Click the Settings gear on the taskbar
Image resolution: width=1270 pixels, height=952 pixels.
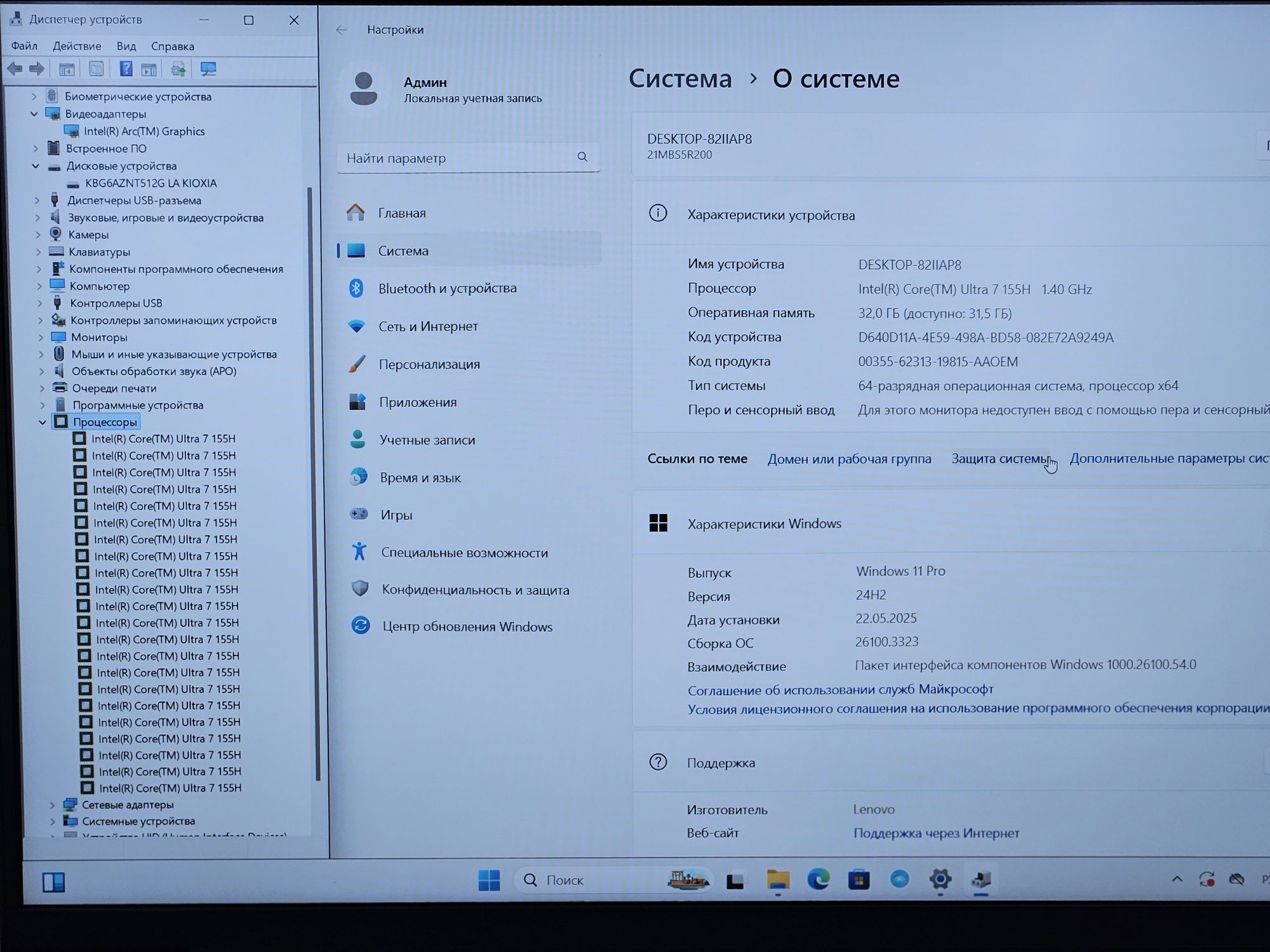[940, 879]
